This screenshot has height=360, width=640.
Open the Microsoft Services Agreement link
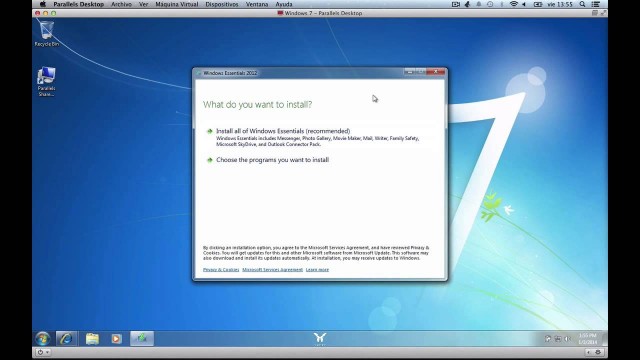coord(272,270)
